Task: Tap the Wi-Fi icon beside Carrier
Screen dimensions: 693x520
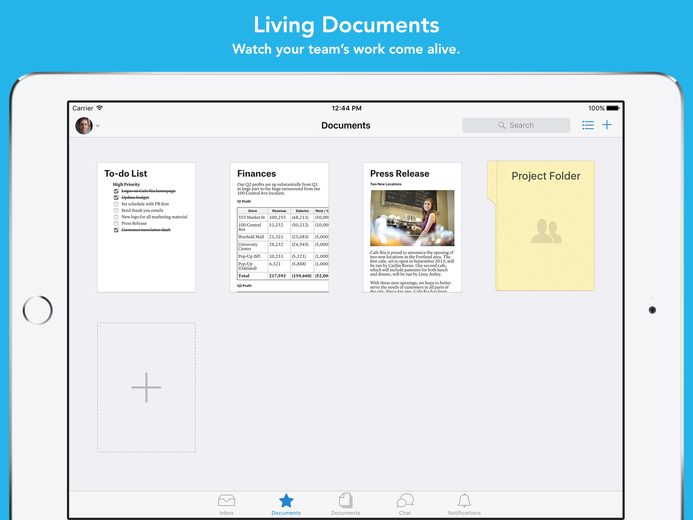Action: tap(100, 108)
